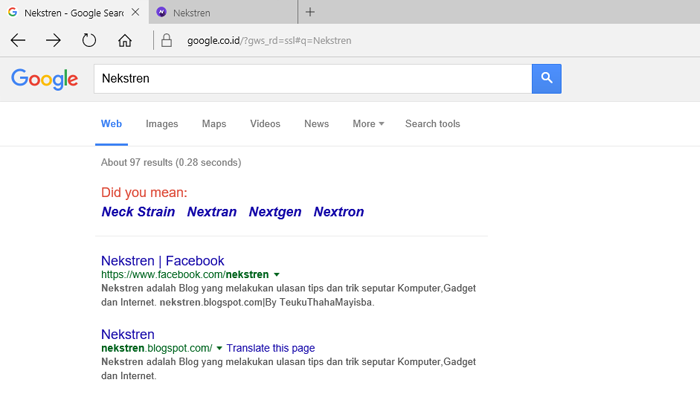
Task: Select the Web results tab
Action: [x=111, y=124]
